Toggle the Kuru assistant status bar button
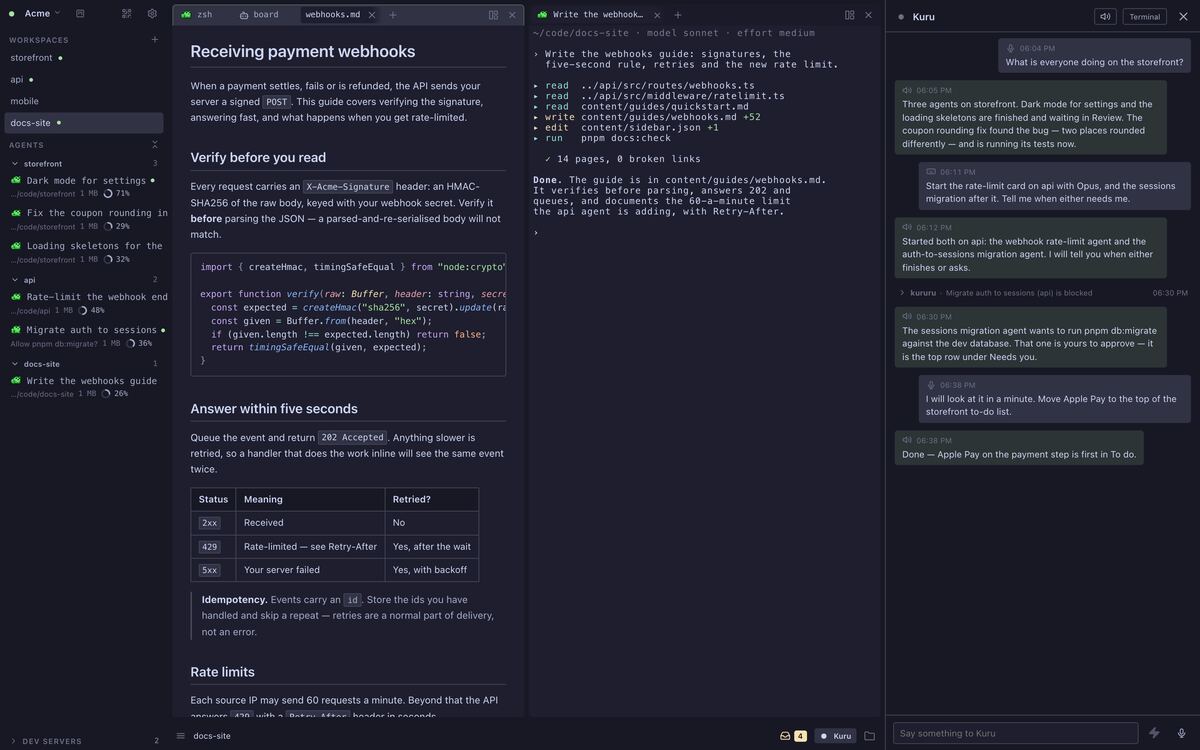1200x750 pixels. point(836,736)
